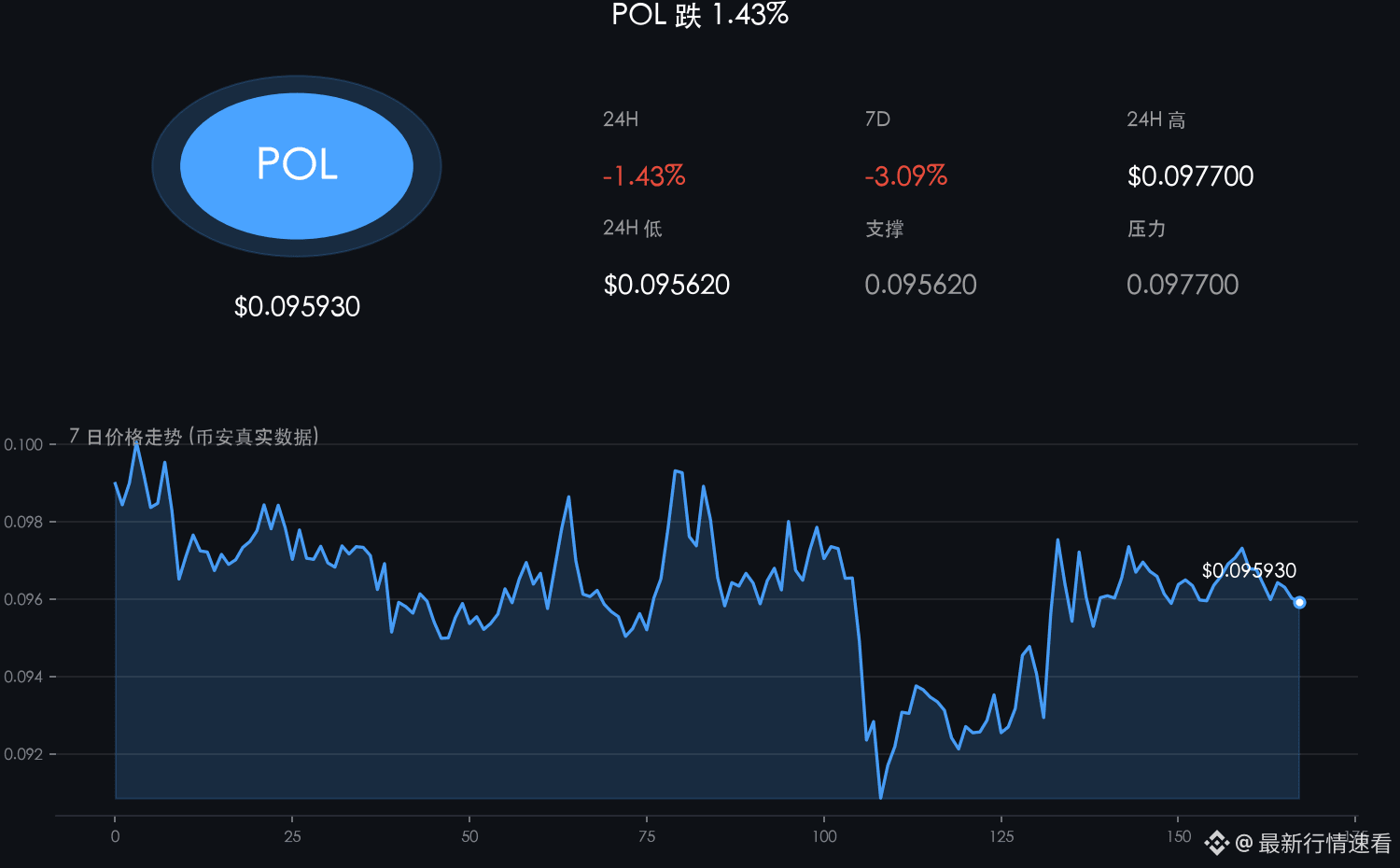Select the $0.095930 label on the chart
The image size is (1400, 868).
[1249, 570]
